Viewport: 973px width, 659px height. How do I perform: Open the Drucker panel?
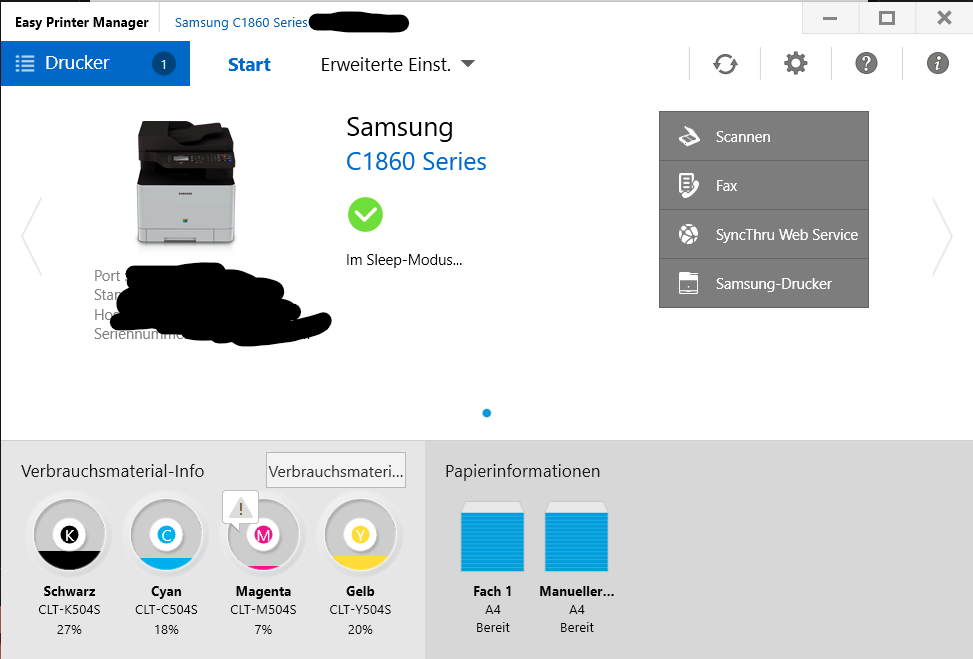pyautogui.click(x=96, y=63)
